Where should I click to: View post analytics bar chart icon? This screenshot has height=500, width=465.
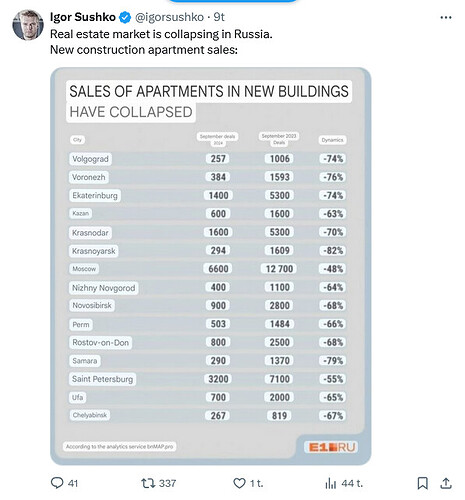point(330,483)
